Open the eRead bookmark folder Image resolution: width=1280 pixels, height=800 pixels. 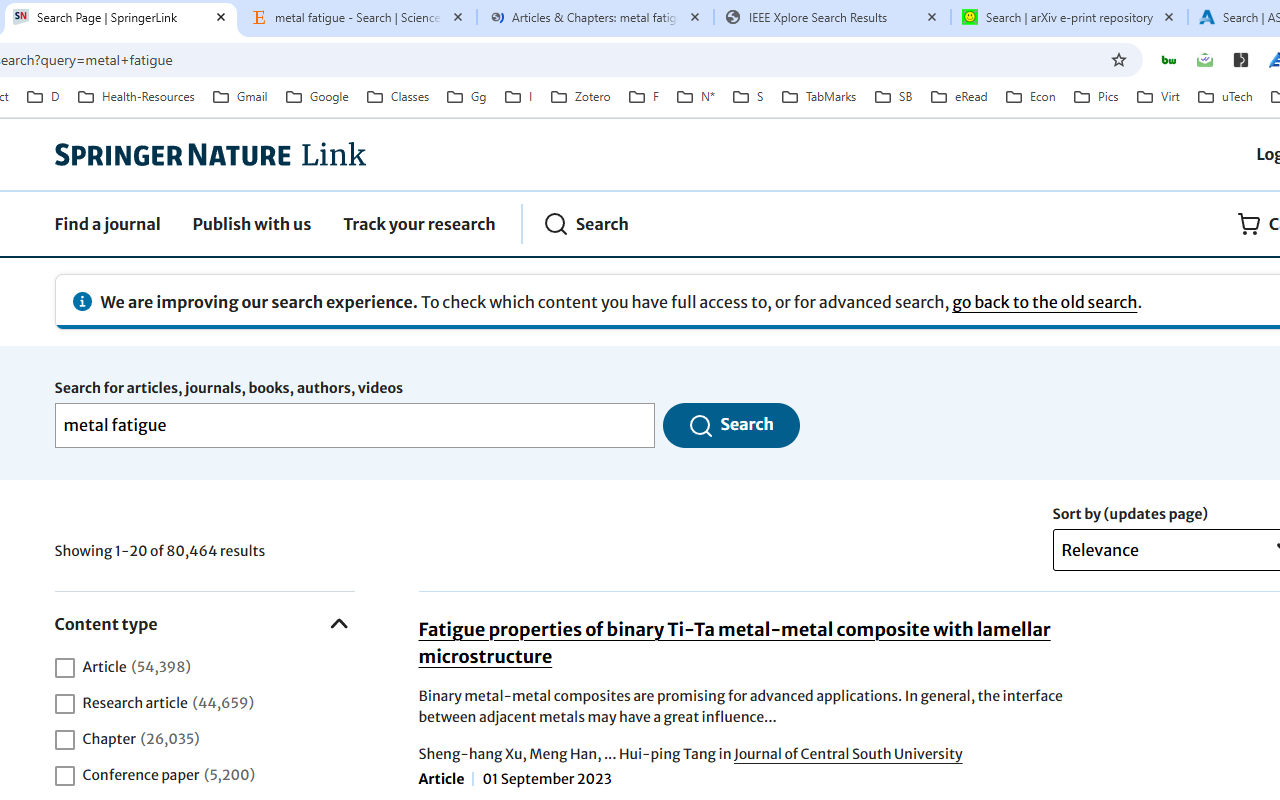click(x=959, y=97)
